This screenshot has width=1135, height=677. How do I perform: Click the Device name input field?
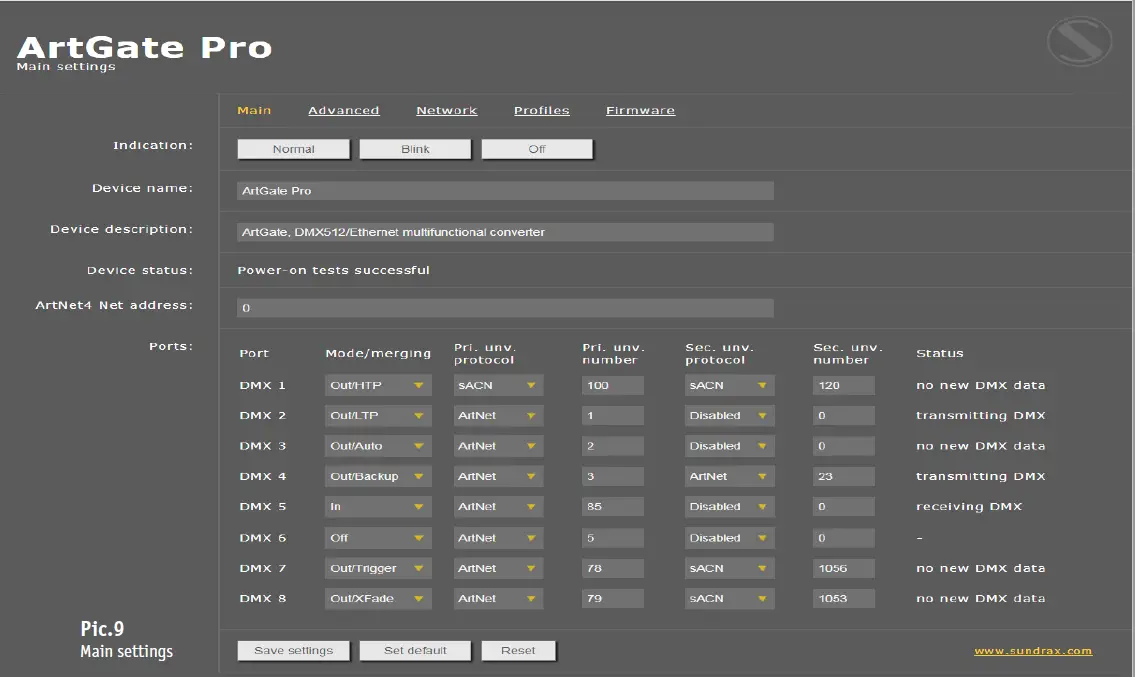[505, 190]
